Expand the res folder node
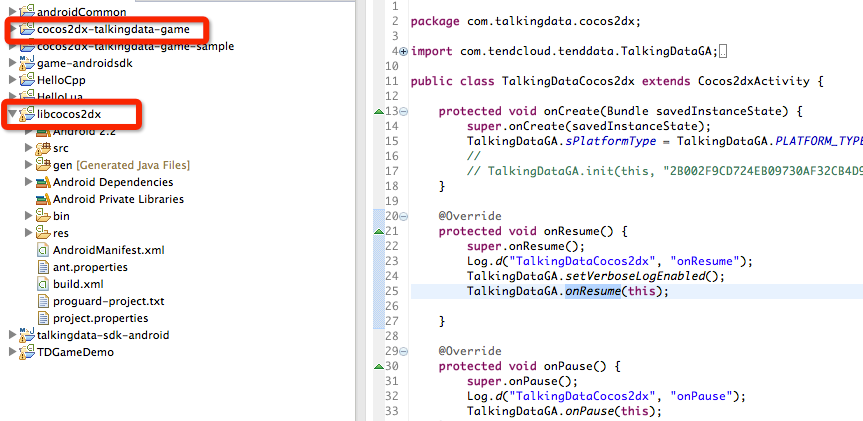 [x=29, y=233]
